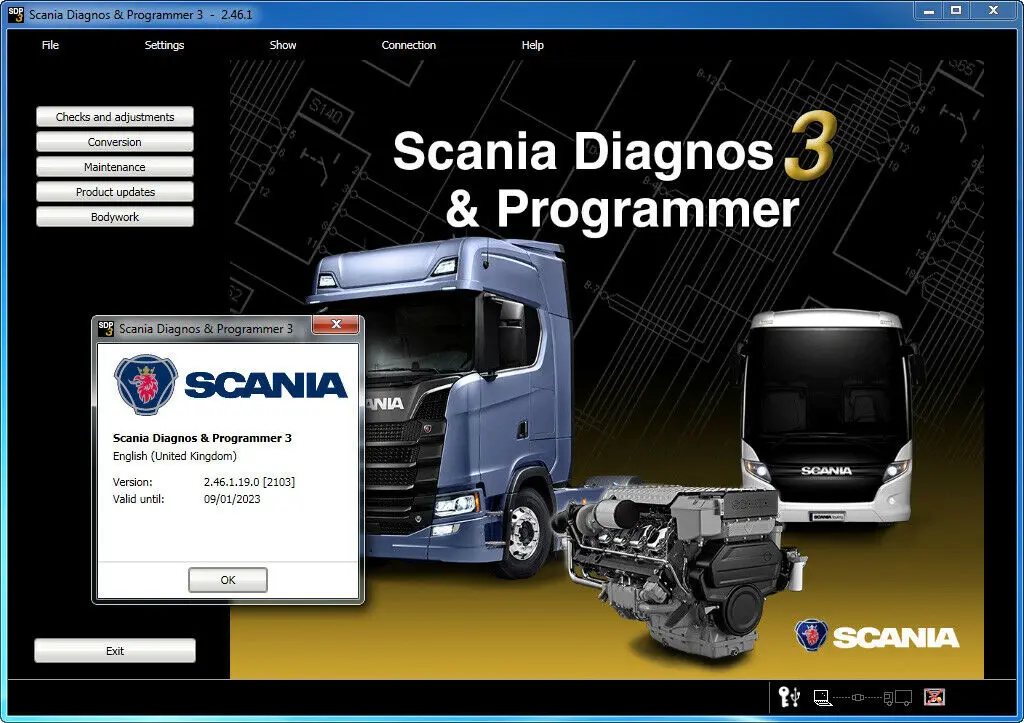Screen dimensions: 1024x723
Task: Maximize the main application window
Action: point(956,10)
